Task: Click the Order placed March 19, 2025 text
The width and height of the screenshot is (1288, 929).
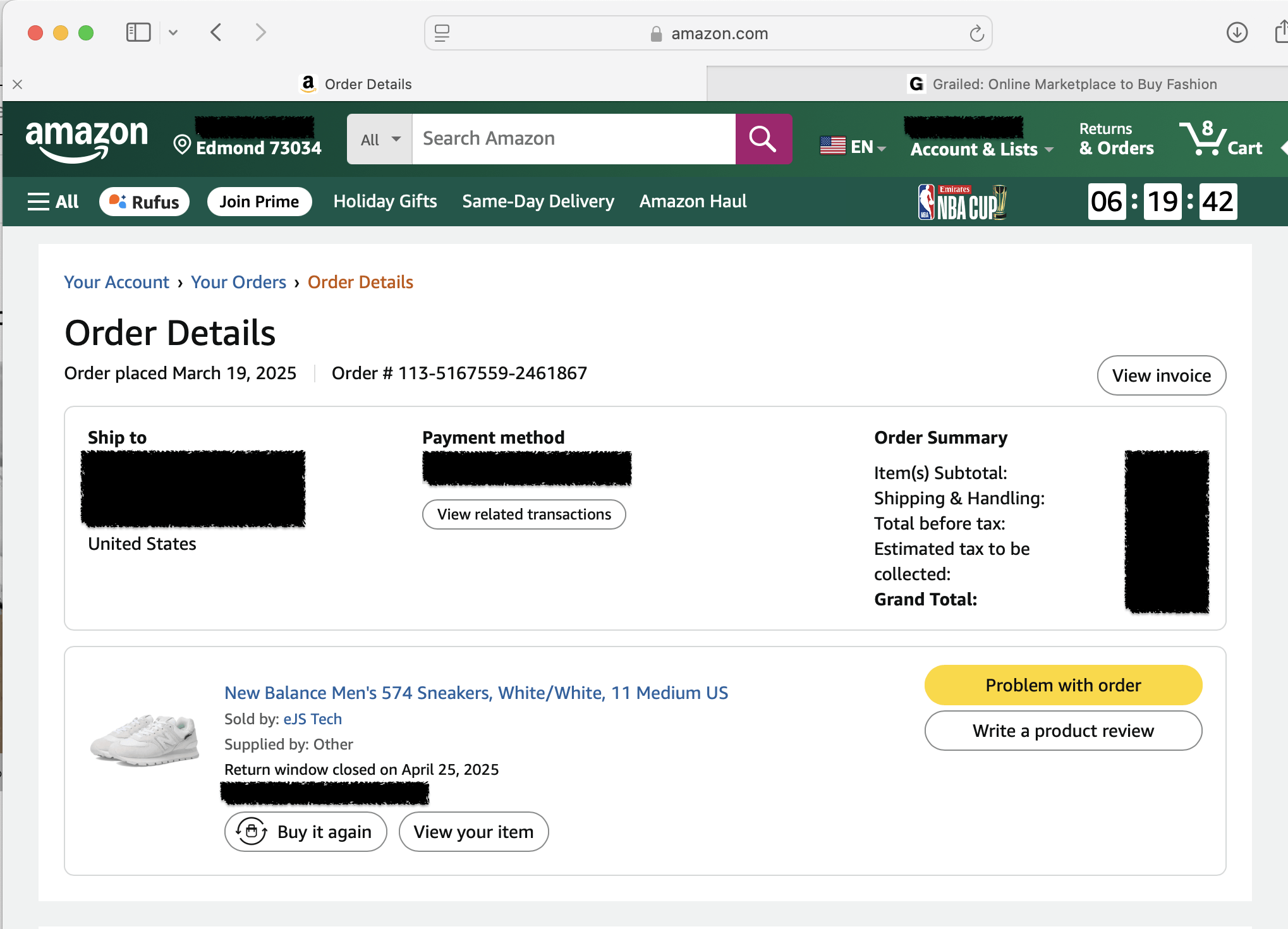Action: pyautogui.click(x=180, y=373)
